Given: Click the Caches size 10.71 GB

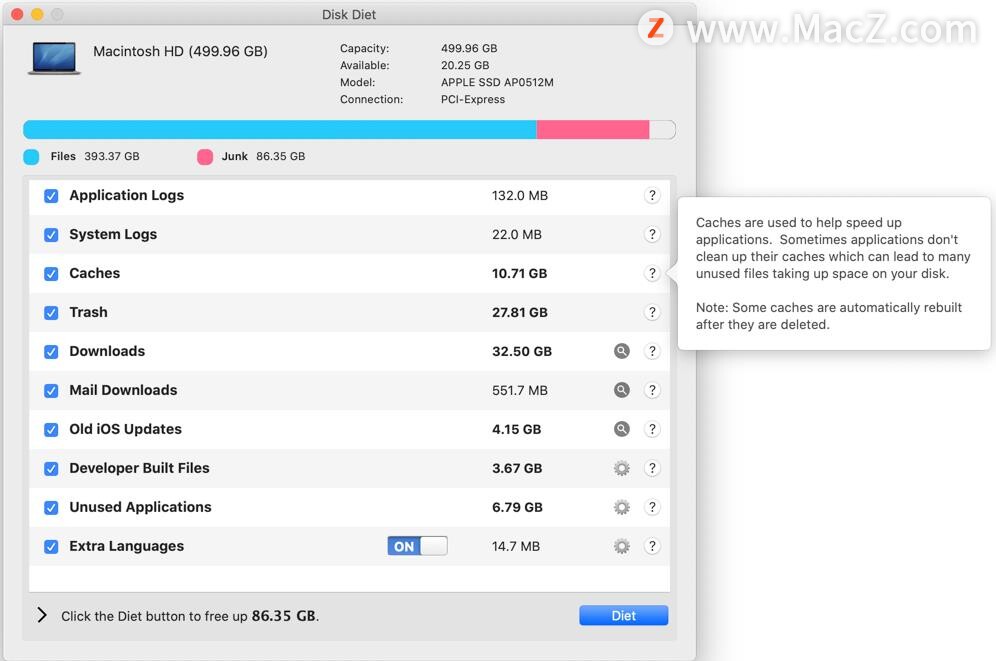Looking at the screenshot, I should point(520,274).
